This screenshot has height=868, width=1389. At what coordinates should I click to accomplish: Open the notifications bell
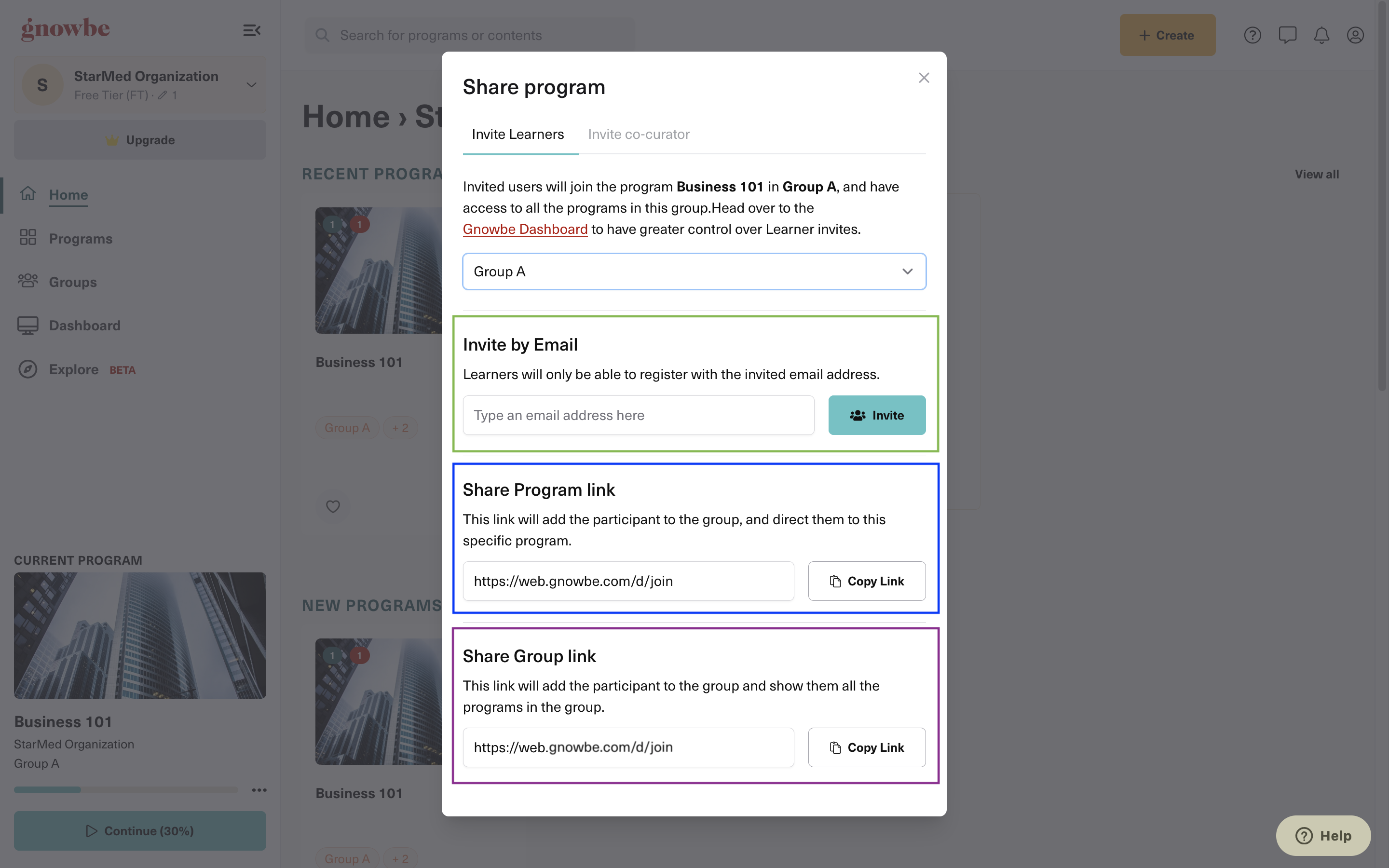tap(1321, 35)
